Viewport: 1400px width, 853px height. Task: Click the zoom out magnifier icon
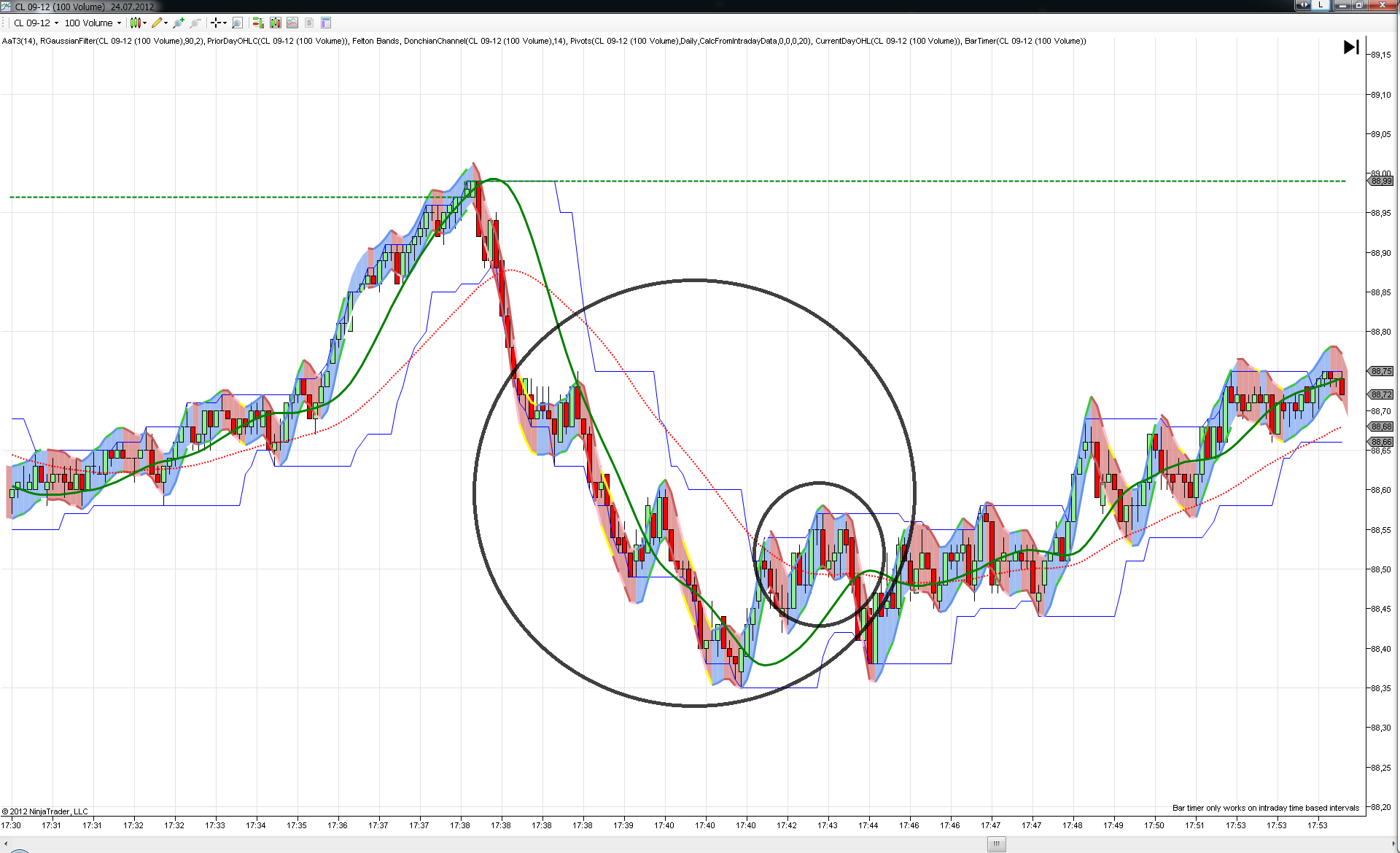195,23
